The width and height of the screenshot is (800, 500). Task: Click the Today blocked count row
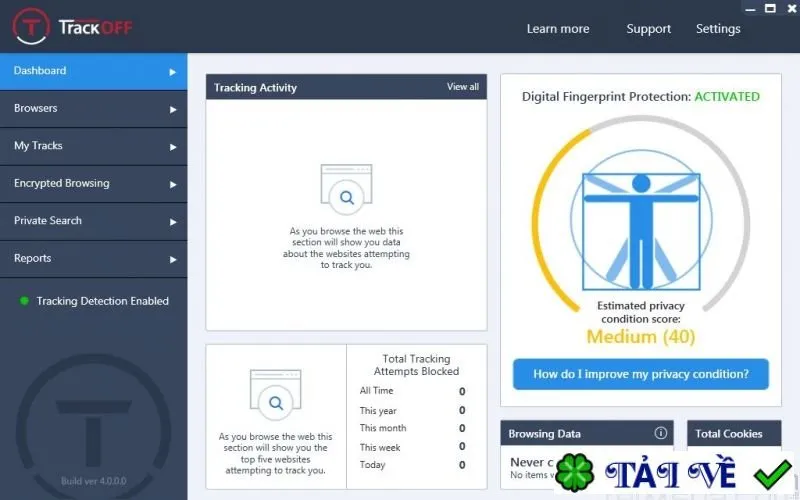tap(412, 465)
